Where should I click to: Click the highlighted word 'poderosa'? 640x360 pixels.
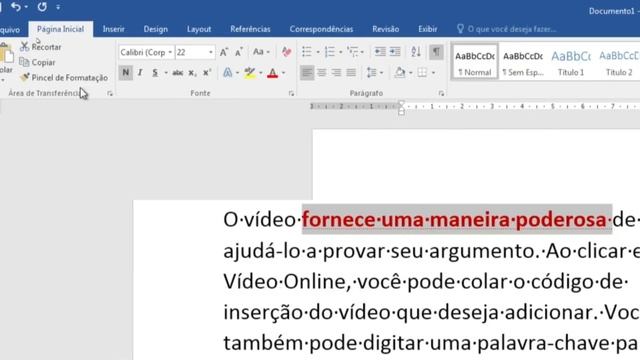[x=561, y=220]
